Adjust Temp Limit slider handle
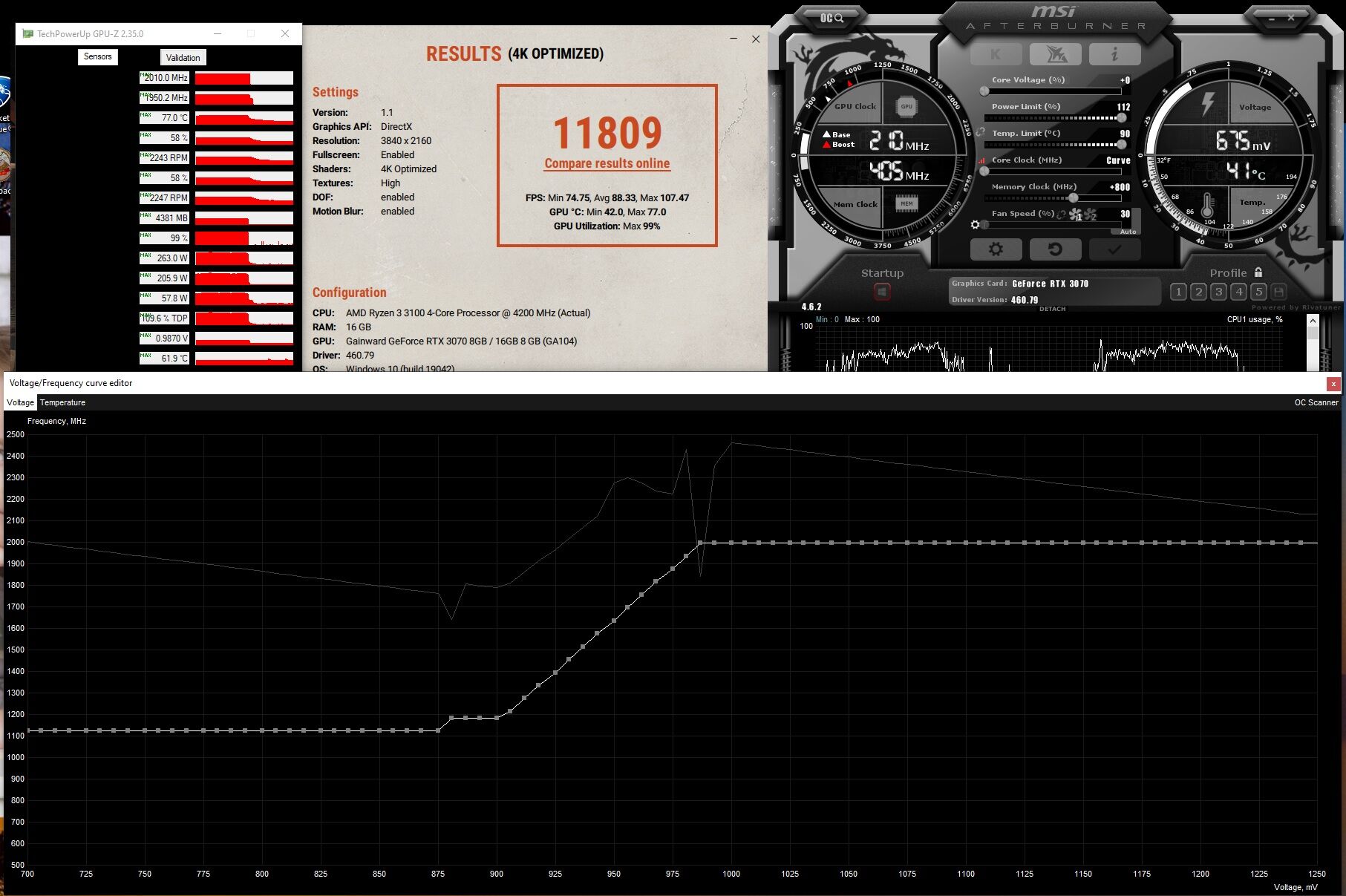This screenshot has height=896, width=1346. pos(1121,145)
